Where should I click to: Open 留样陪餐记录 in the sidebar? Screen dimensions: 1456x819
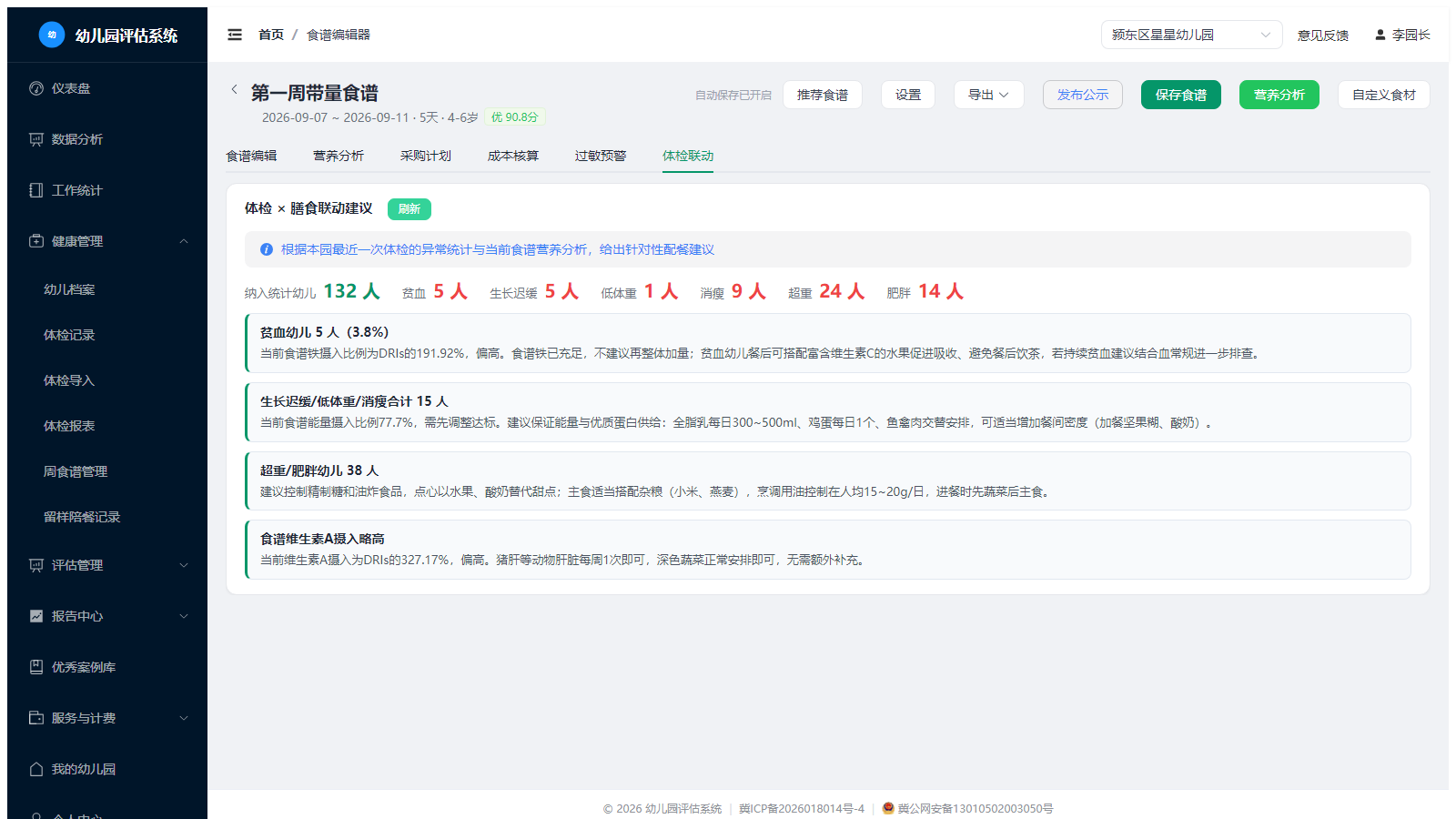[82, 517]
